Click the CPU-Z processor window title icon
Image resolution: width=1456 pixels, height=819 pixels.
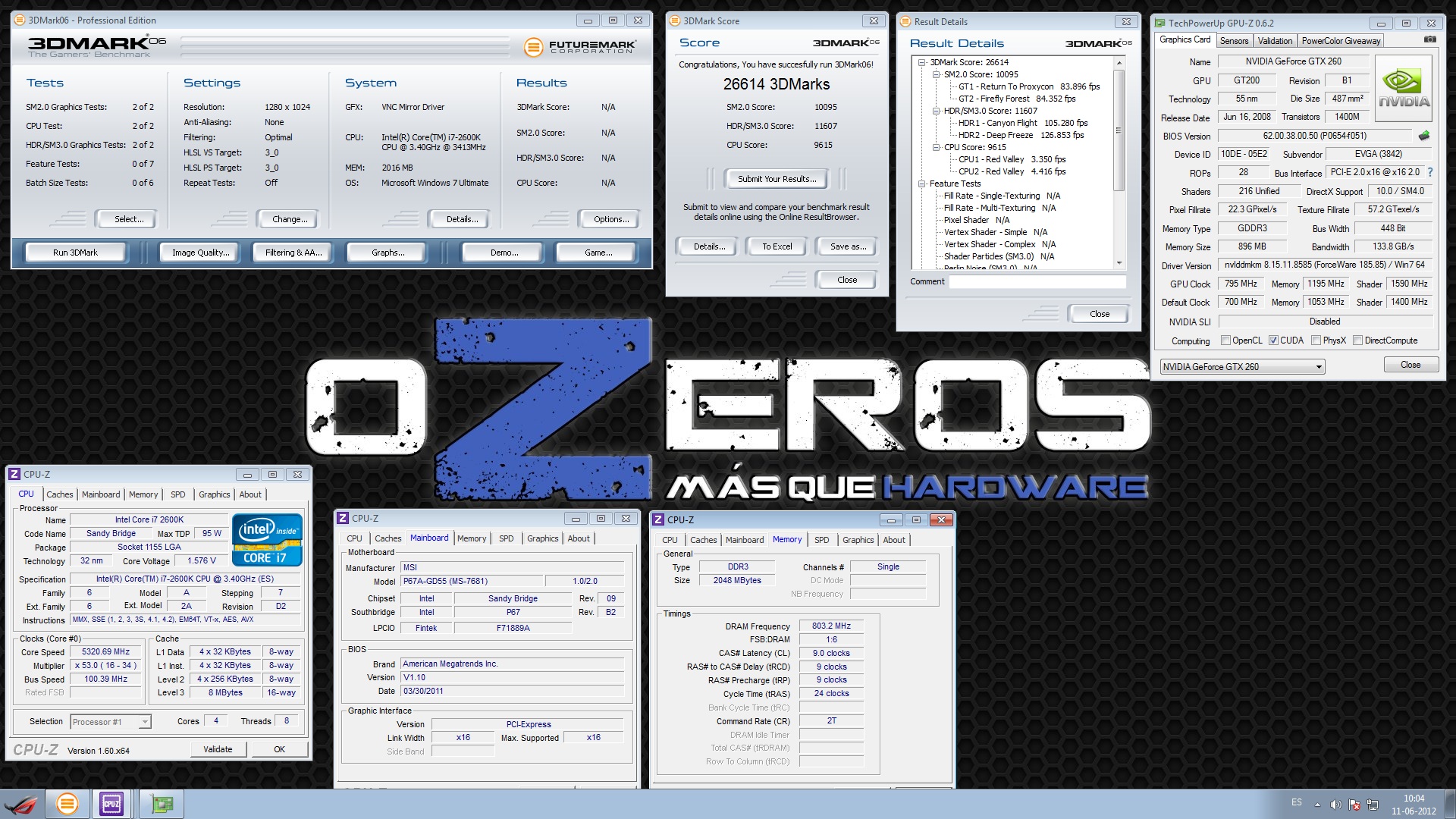tap(14, 474)
